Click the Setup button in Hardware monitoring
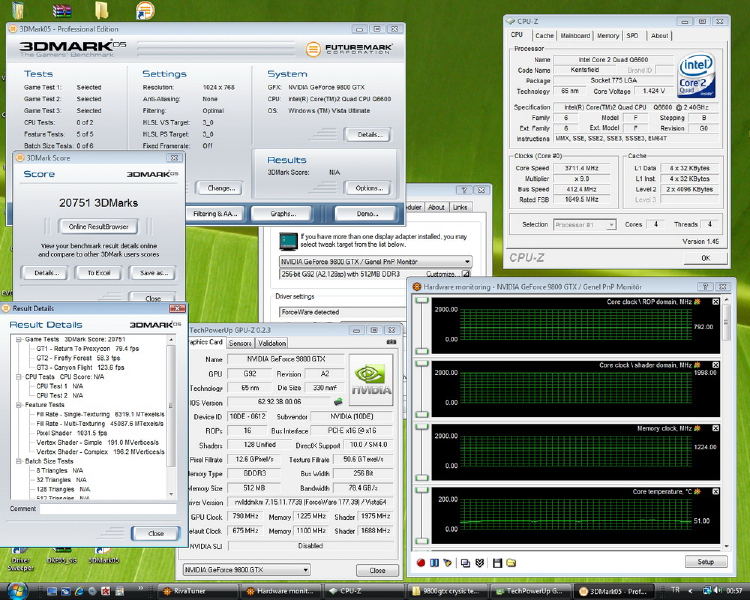 pyautogui.click(x=706, y=562)
